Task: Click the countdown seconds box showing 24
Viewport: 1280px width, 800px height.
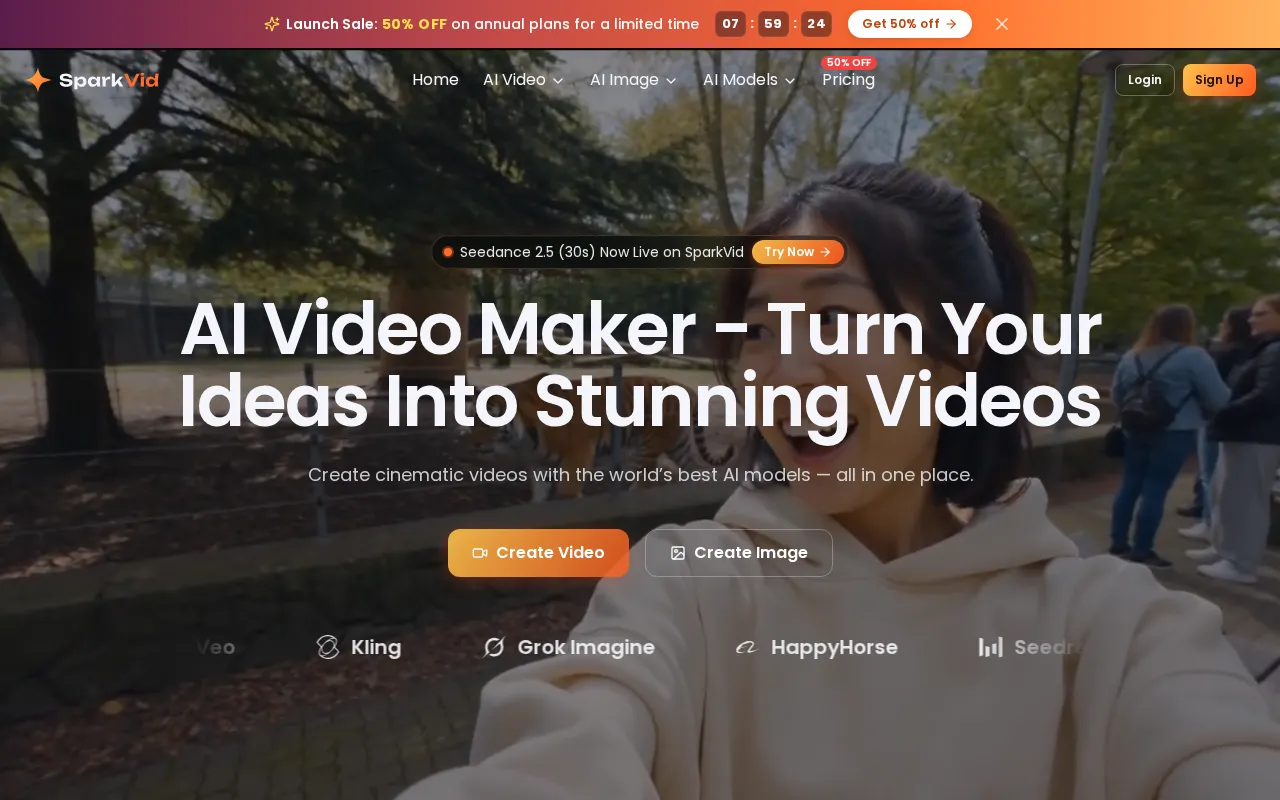Action: pyautogui.click(x=816, y=24)
